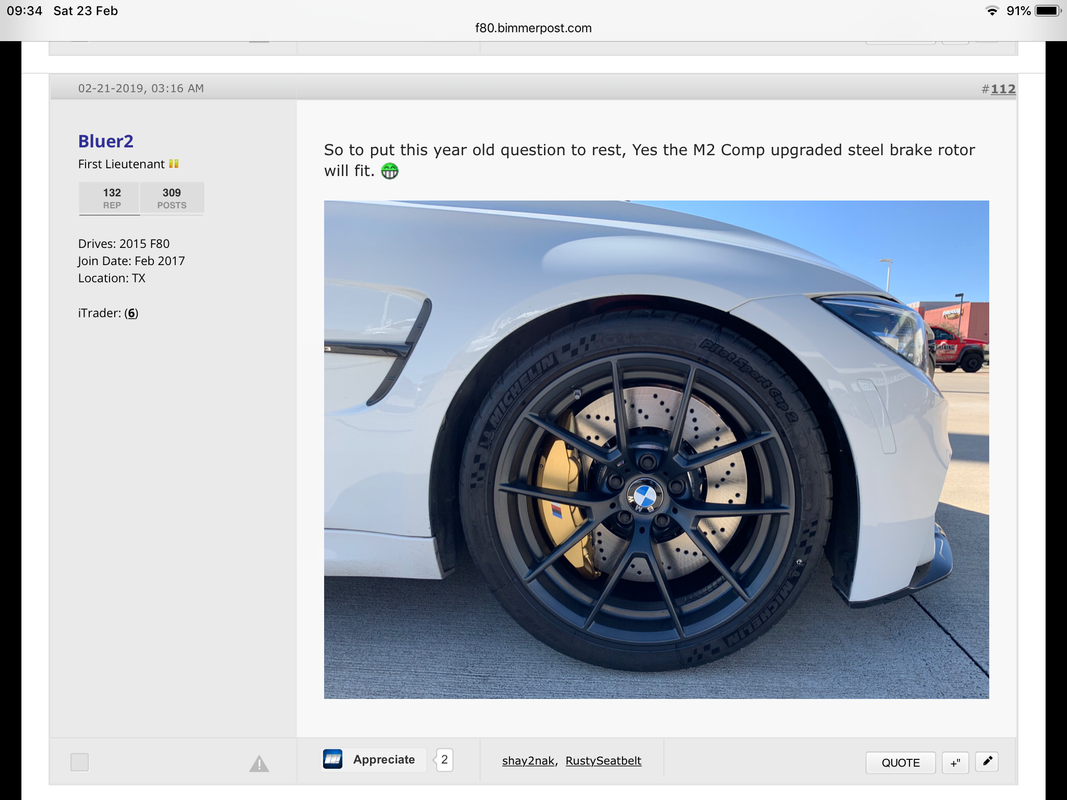
Task: Select the post text about M2 Comp rotor
Action: (x=649, y=160)
